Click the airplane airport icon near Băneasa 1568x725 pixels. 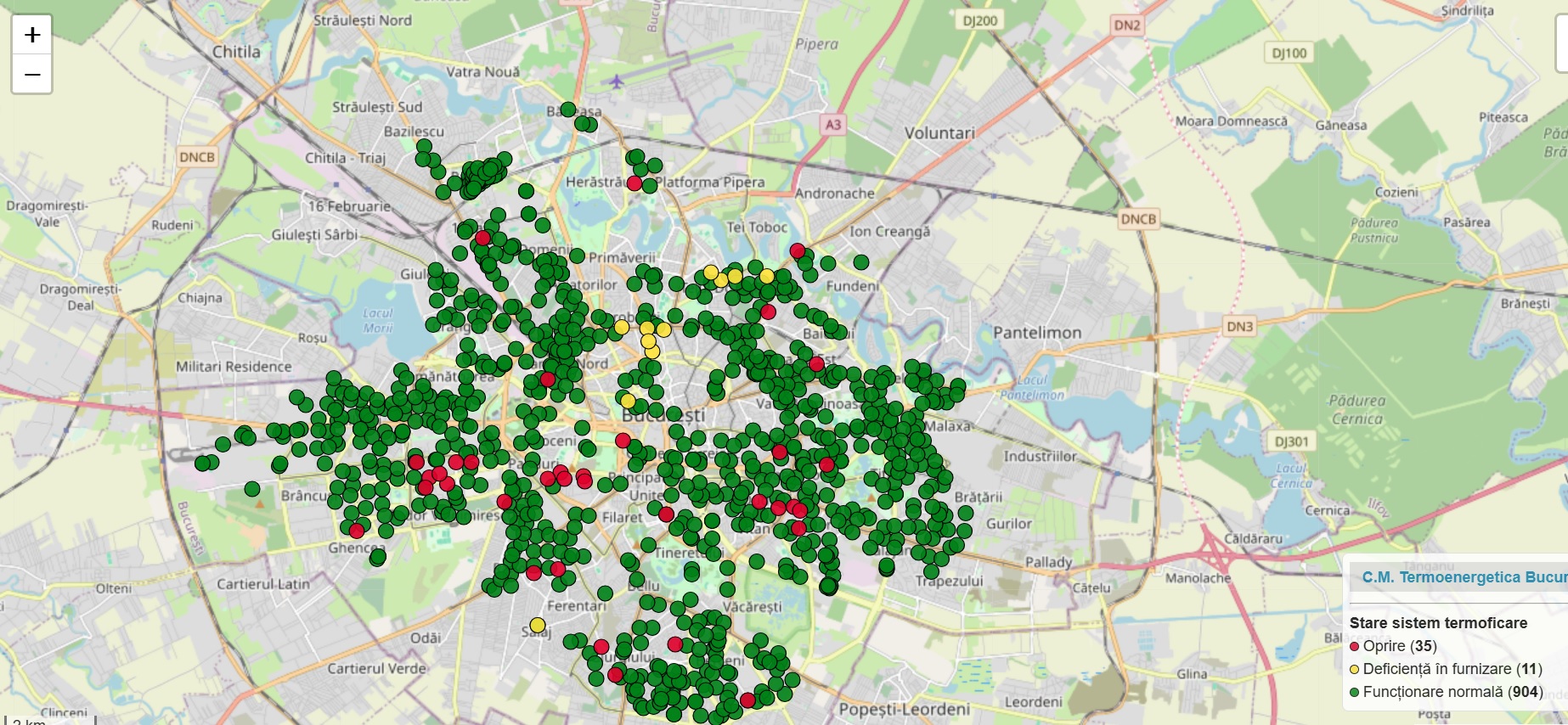[616, 81]
